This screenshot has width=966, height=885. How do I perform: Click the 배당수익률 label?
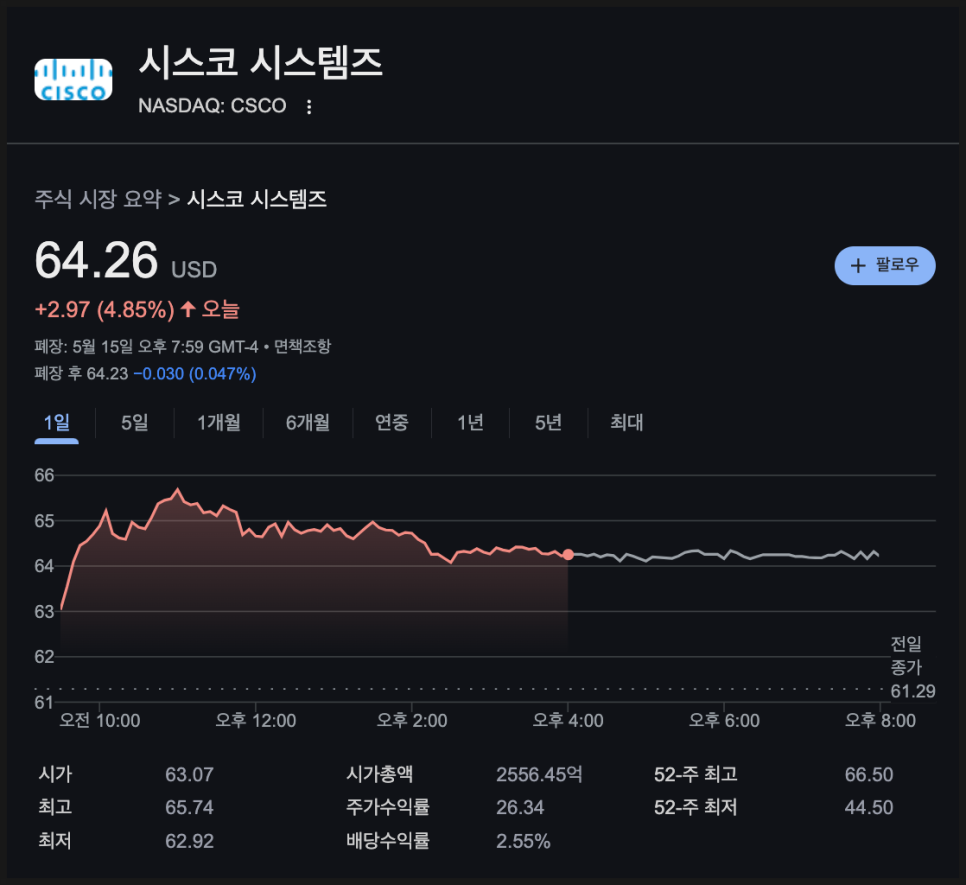(388, 841)
